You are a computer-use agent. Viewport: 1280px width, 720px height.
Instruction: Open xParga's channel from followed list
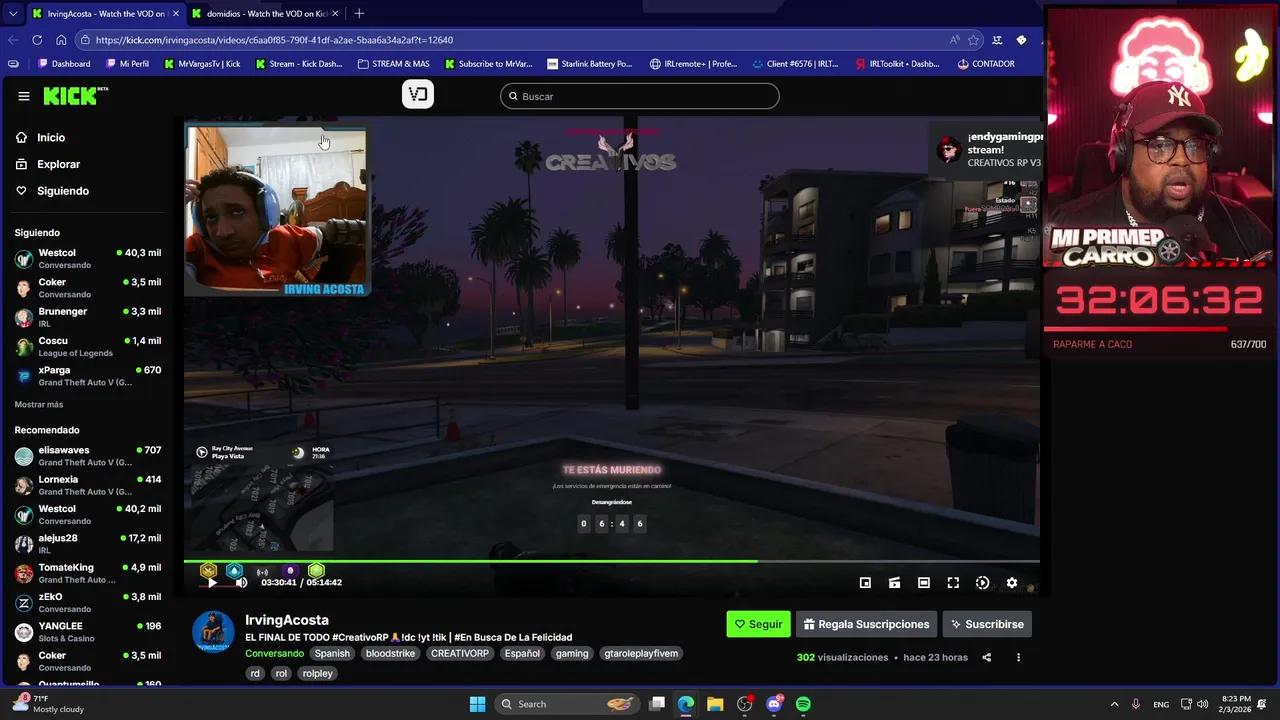click(x=88, y=376)
